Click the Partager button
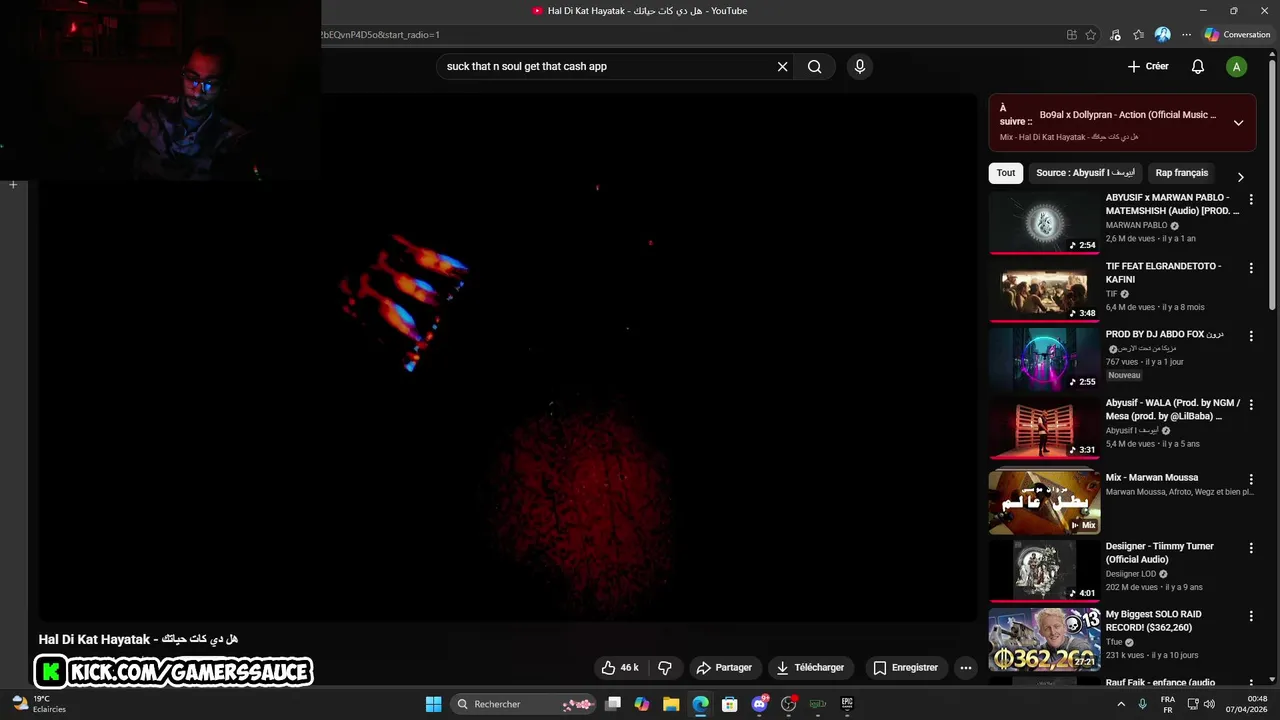Screen dimensions: 1280x720 [724, 668]
